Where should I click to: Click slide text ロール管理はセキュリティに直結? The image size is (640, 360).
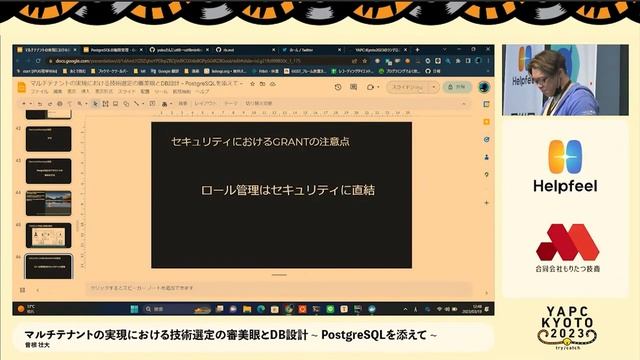pyautogui.click(x=287, y=190)
